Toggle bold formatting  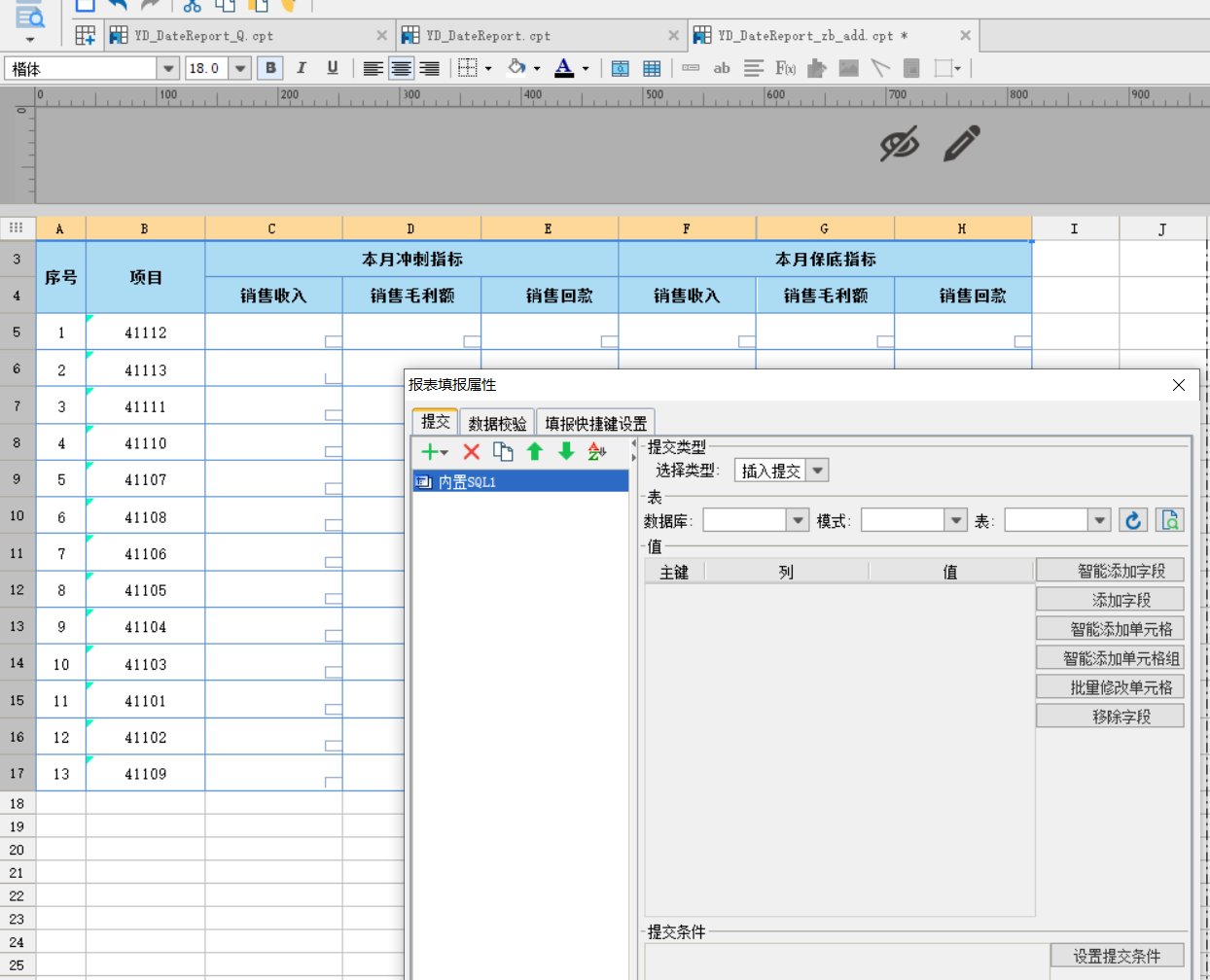[x=270, y=68]
